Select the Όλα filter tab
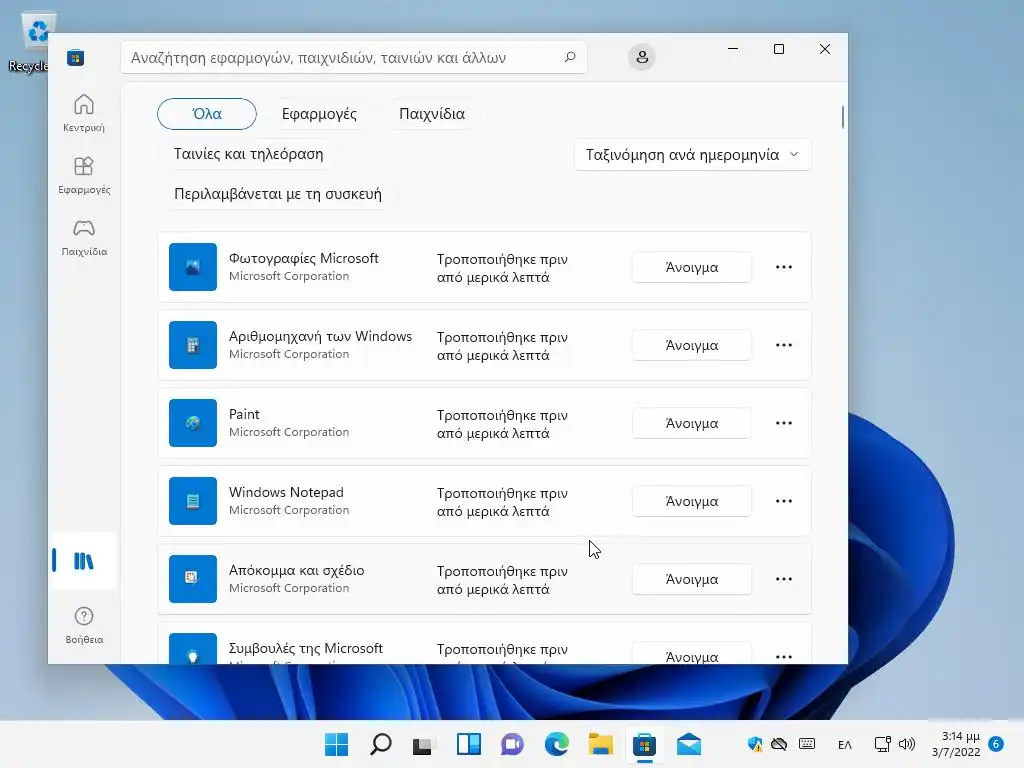1024x768 pixels. pyautogui.click(x=207, y=114)
